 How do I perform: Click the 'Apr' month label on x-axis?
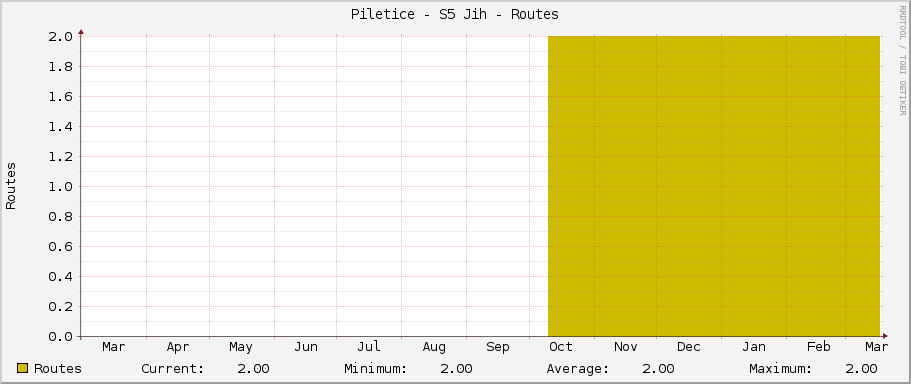178,347
